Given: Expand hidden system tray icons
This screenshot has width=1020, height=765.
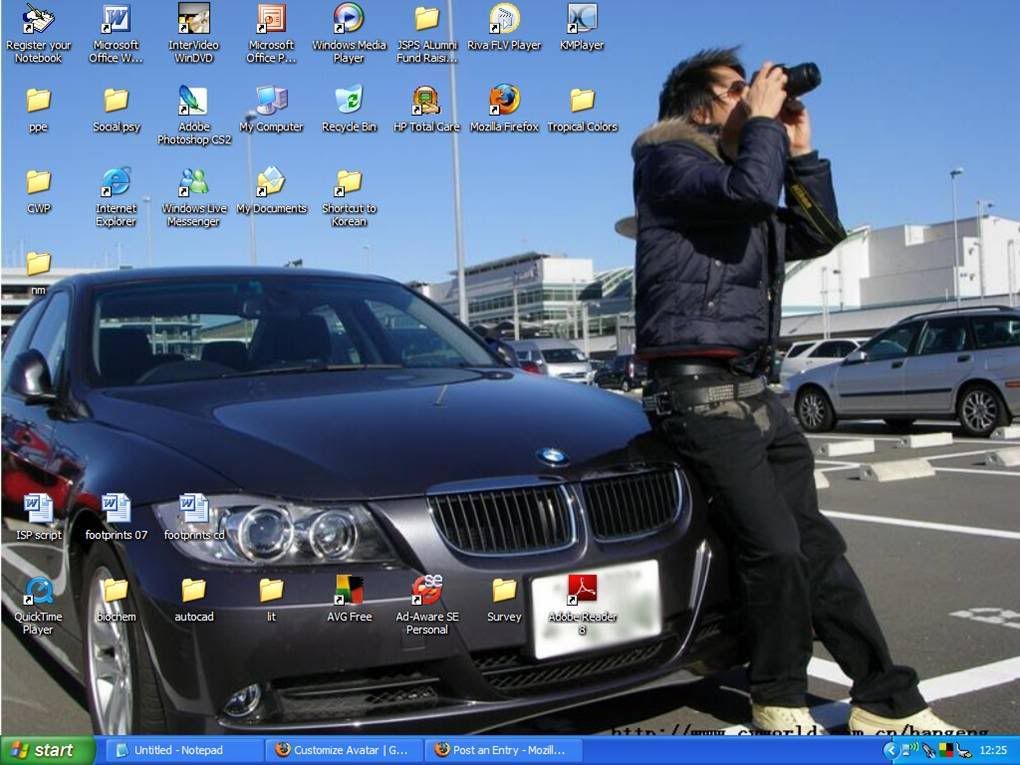Looking at the screenshot, I should [x=890, y=751].
